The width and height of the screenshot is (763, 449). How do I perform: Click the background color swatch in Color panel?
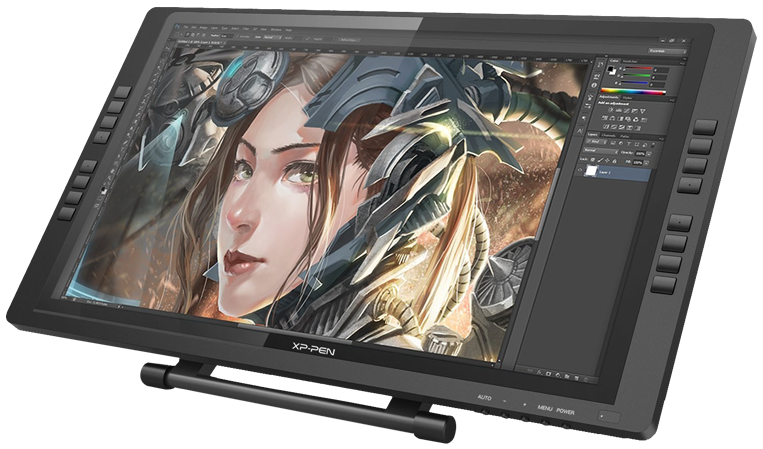pyautogui.click(x=614, y=73)
